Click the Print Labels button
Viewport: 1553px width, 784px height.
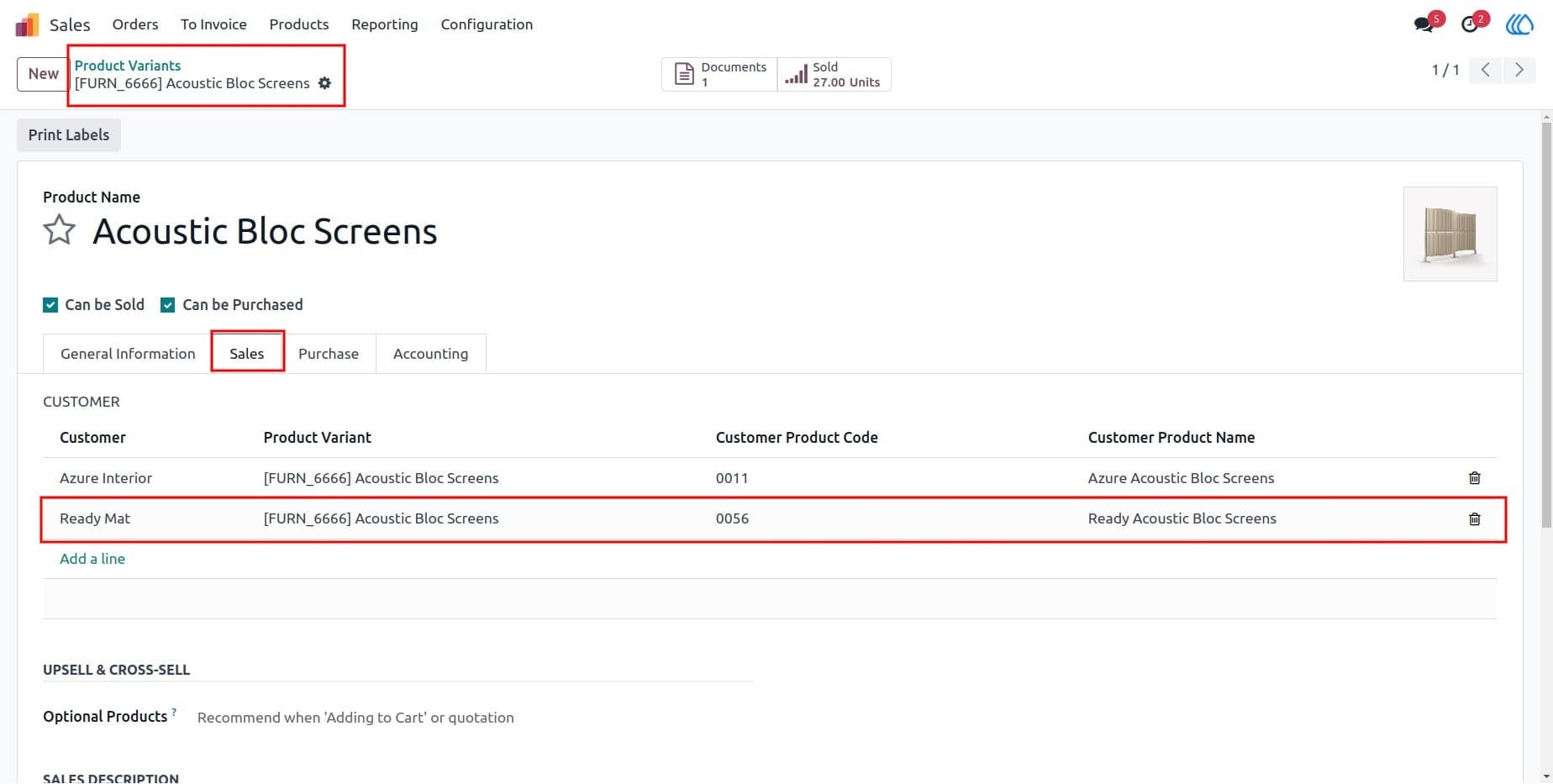69,135
